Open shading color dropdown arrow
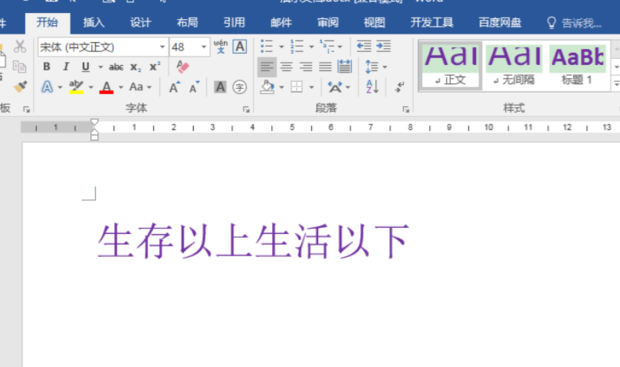 [x=282, y=87]
